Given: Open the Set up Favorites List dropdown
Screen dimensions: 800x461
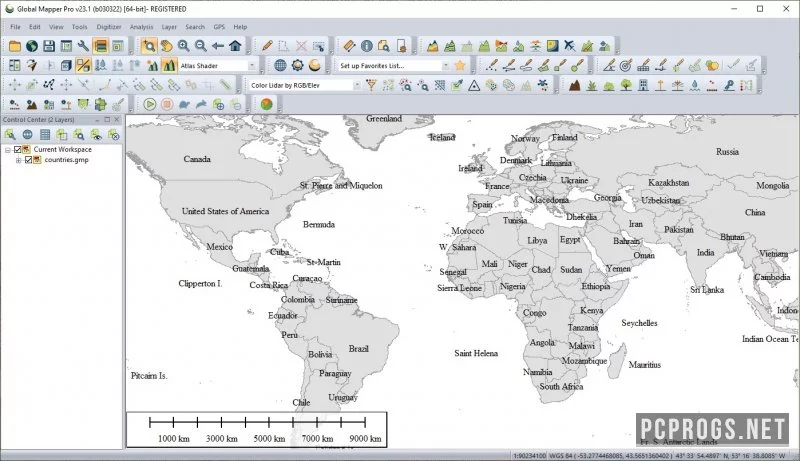Looking at the screenshot, I should (x=445, y=66).
